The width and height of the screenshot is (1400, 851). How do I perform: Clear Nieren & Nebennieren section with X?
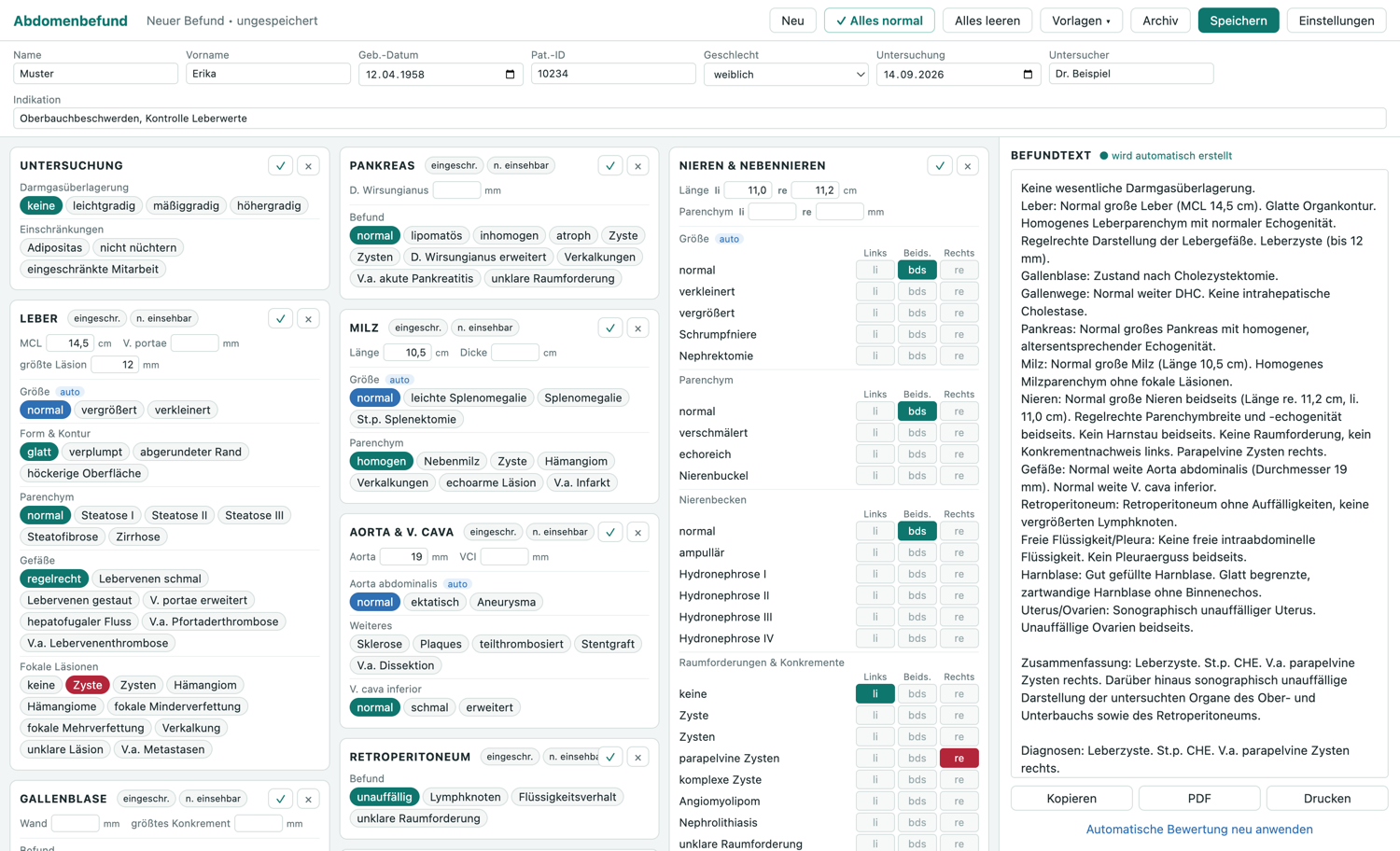point(968,166)
